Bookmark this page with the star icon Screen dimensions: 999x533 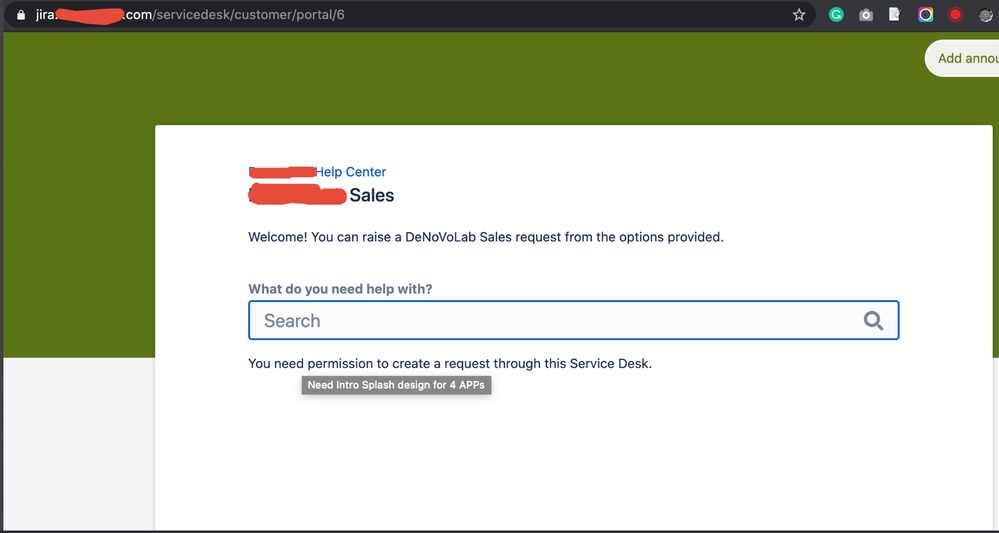(x=799, y=15)
